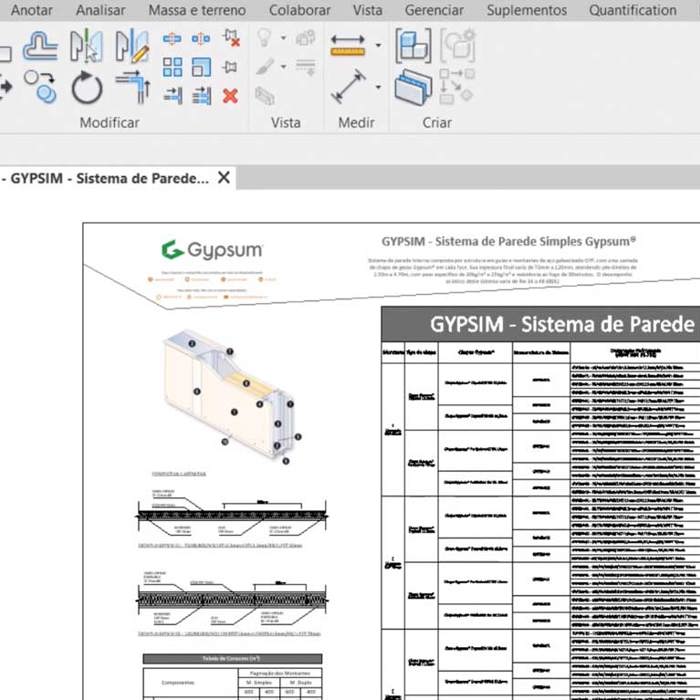This screenshot has width=700, height=700.
Task: Open the Gerenciar ribbon tab
Action: click(x=434, y=10)
